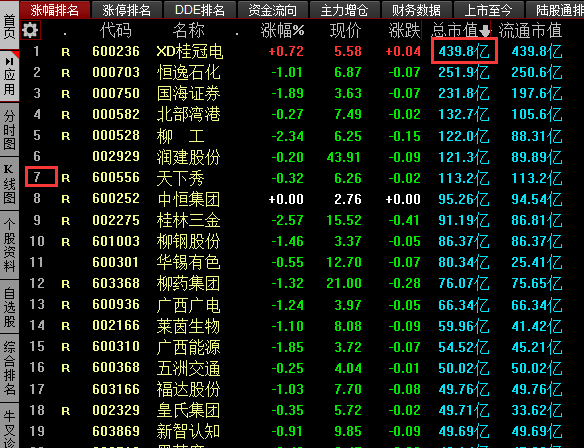
Task: Click stock code 600236
Action: [x=116, y=51]
